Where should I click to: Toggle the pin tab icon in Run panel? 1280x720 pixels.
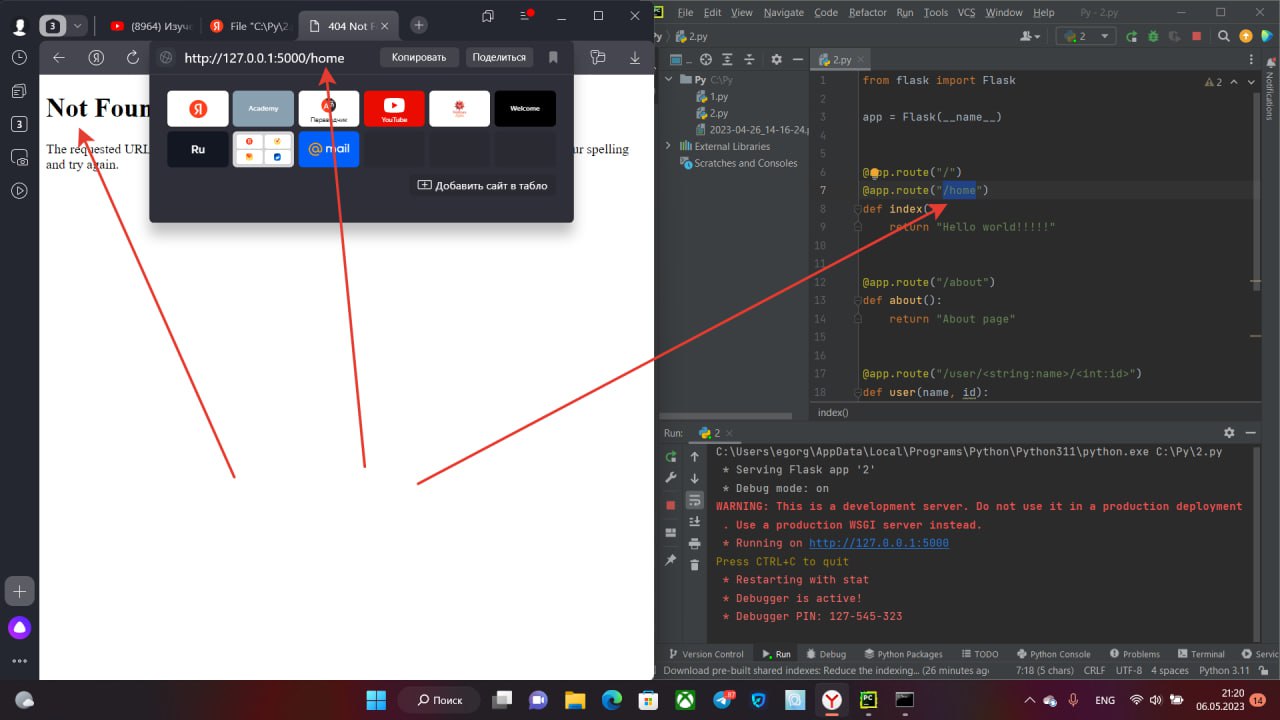pyautogui.click(x=671, y=560)
